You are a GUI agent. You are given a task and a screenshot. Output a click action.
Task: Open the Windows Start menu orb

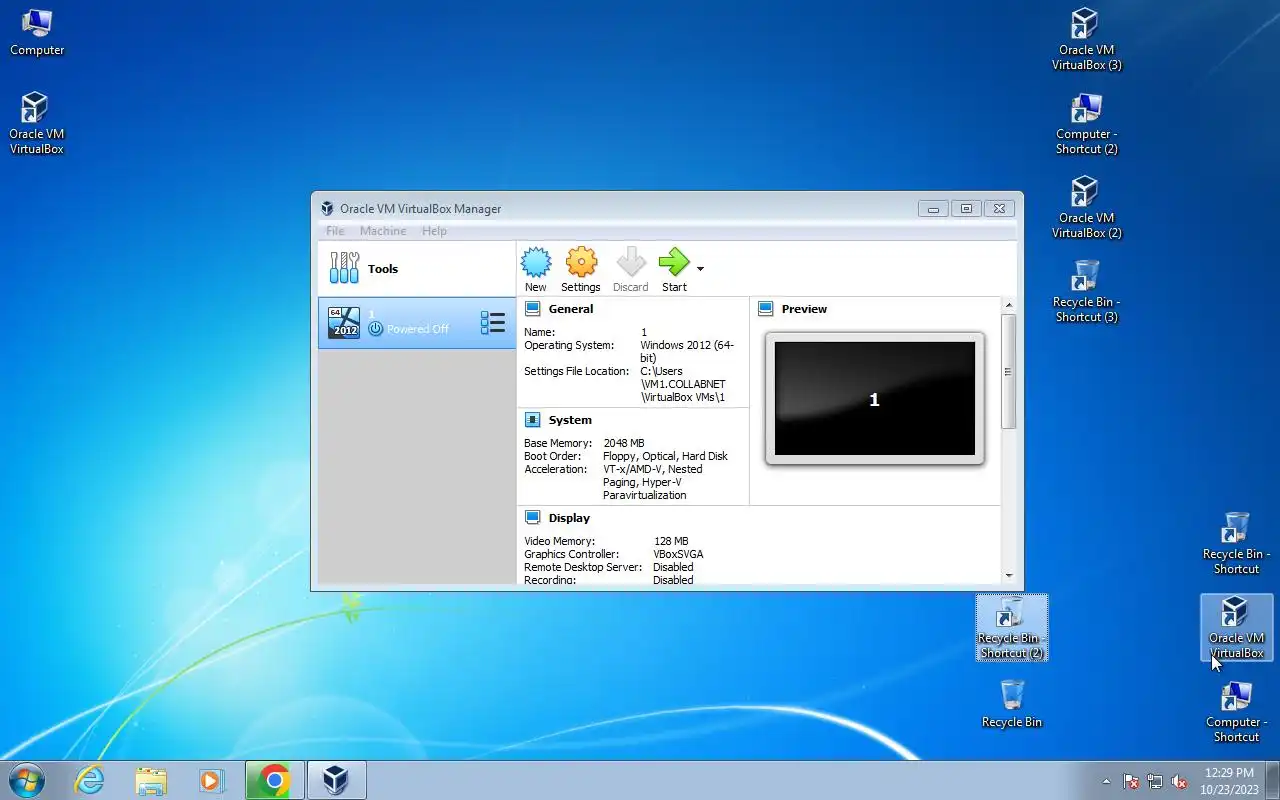[27, 780]
